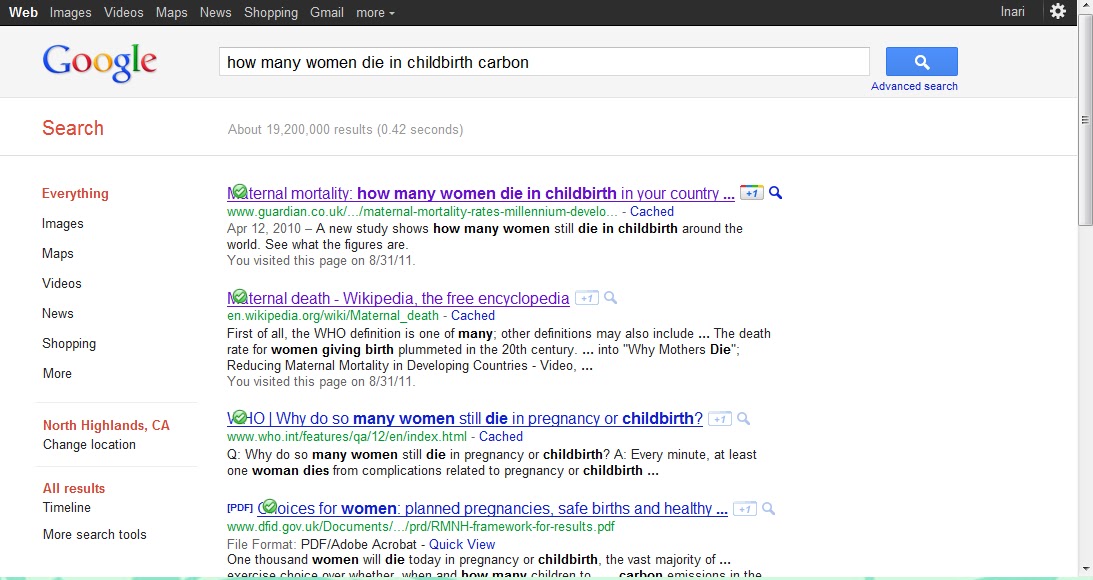The image size is (1093, 580).
Task: Open instant preview for WHO result
Action: pos(744,419)
